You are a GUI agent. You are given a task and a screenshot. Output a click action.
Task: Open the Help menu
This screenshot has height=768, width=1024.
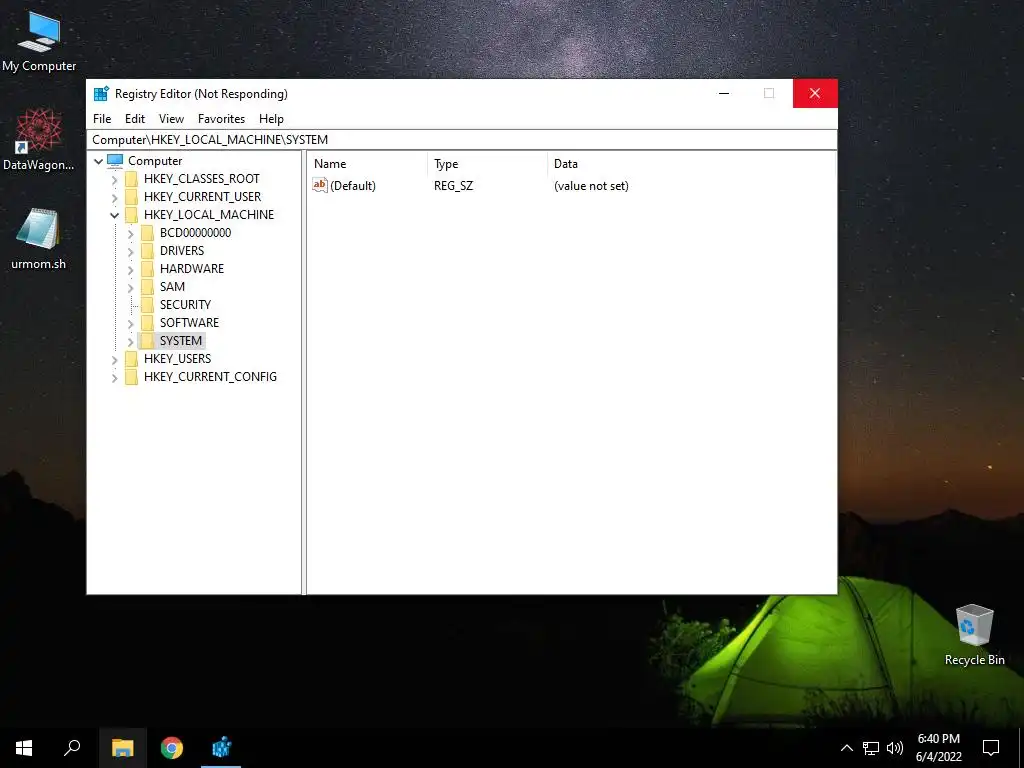271,119
